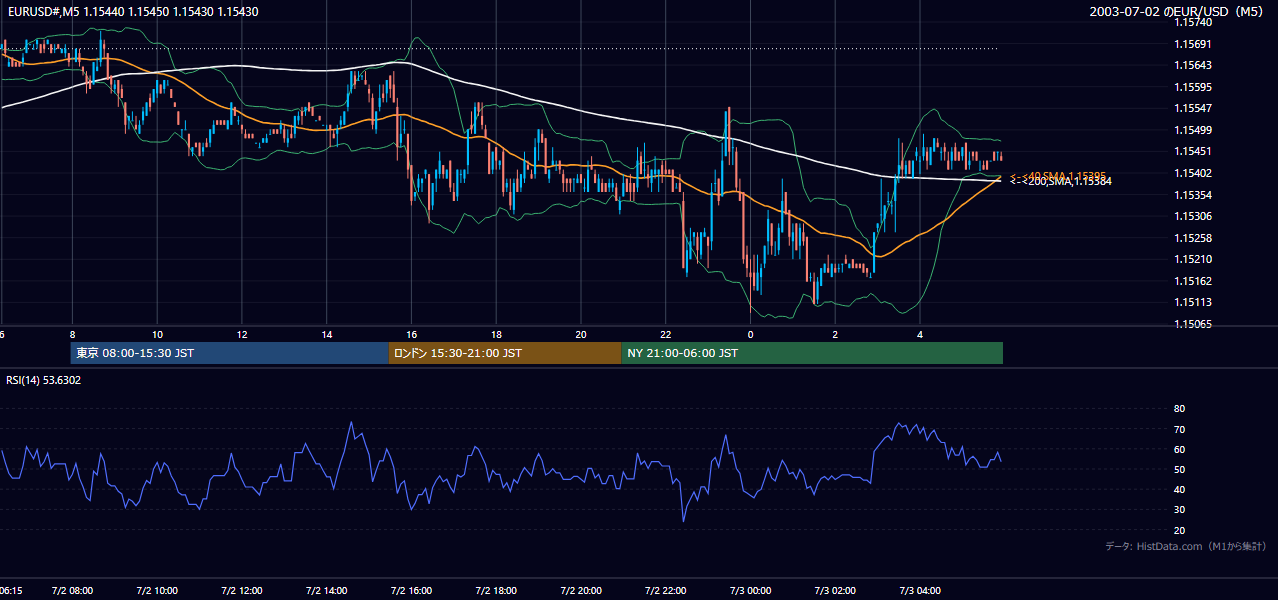Click RSI scale label 70
This screenshot has height=600, width=1278.
point(1179,429)
